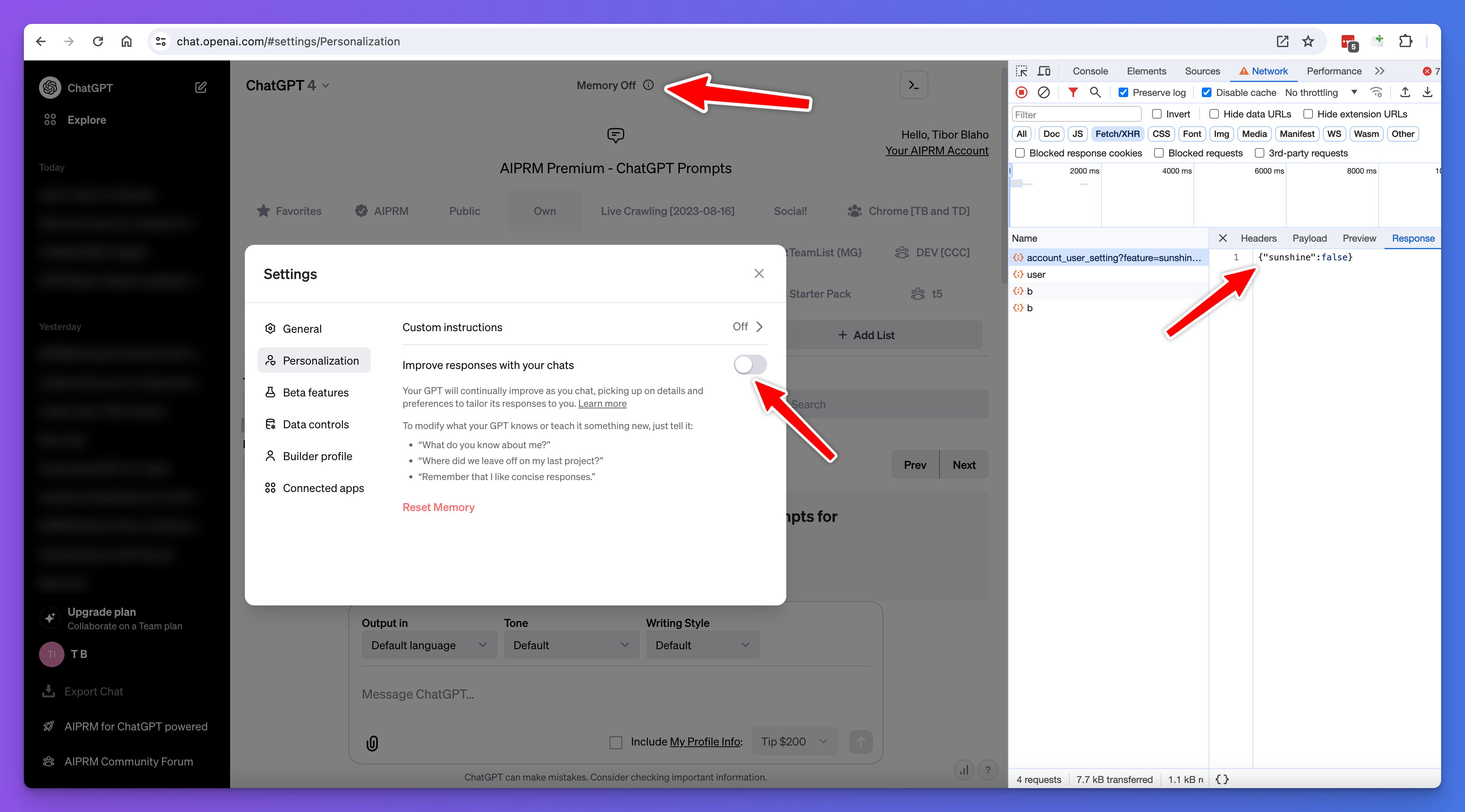Image resolution: width=1465 pixels, height=812 pixels.
Task: Open network conditions wifi icon
Action: (x=1376, y=92)
